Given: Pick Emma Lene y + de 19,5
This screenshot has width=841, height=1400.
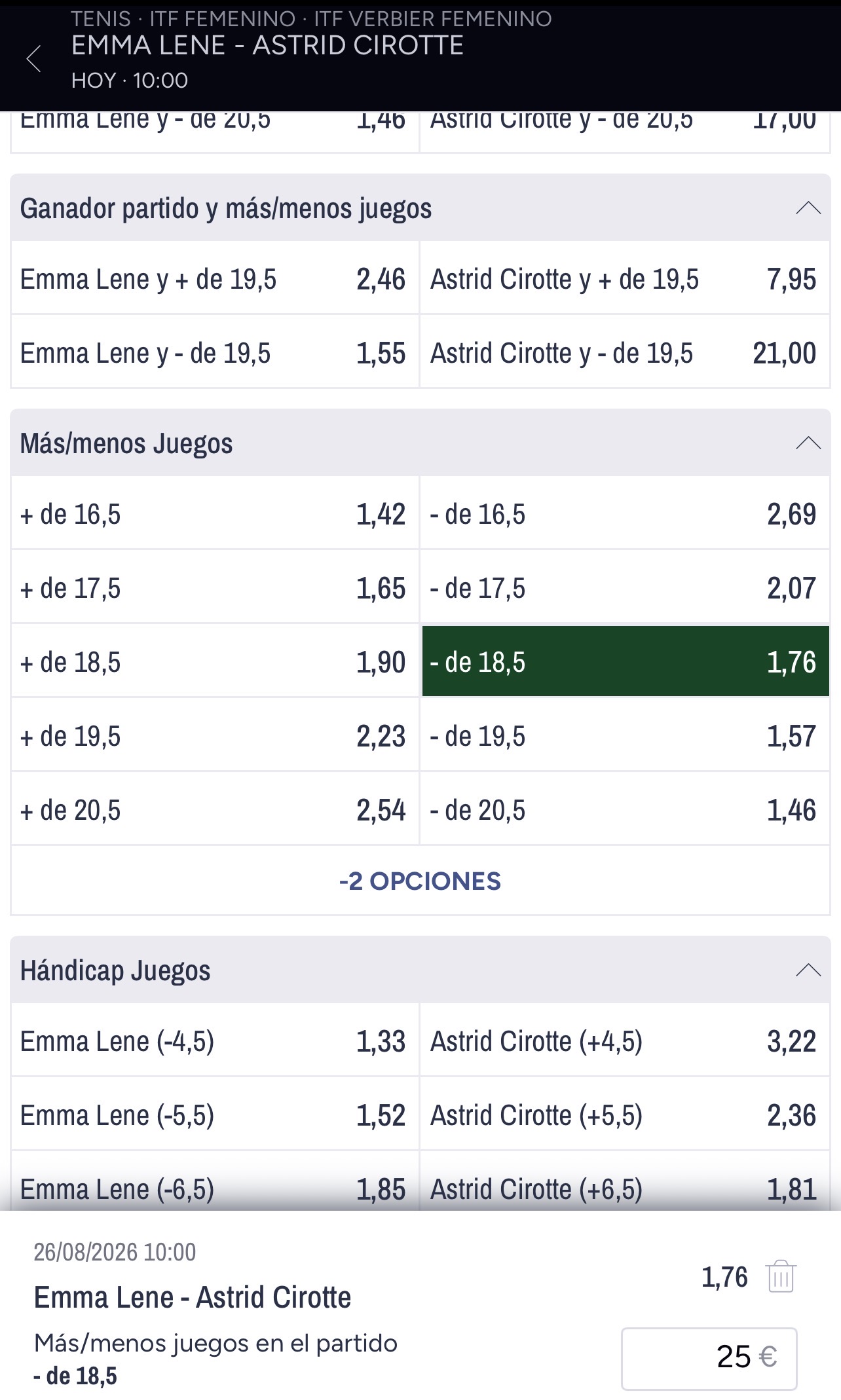Looking at the screenshot, I should [x=215, y=279].
